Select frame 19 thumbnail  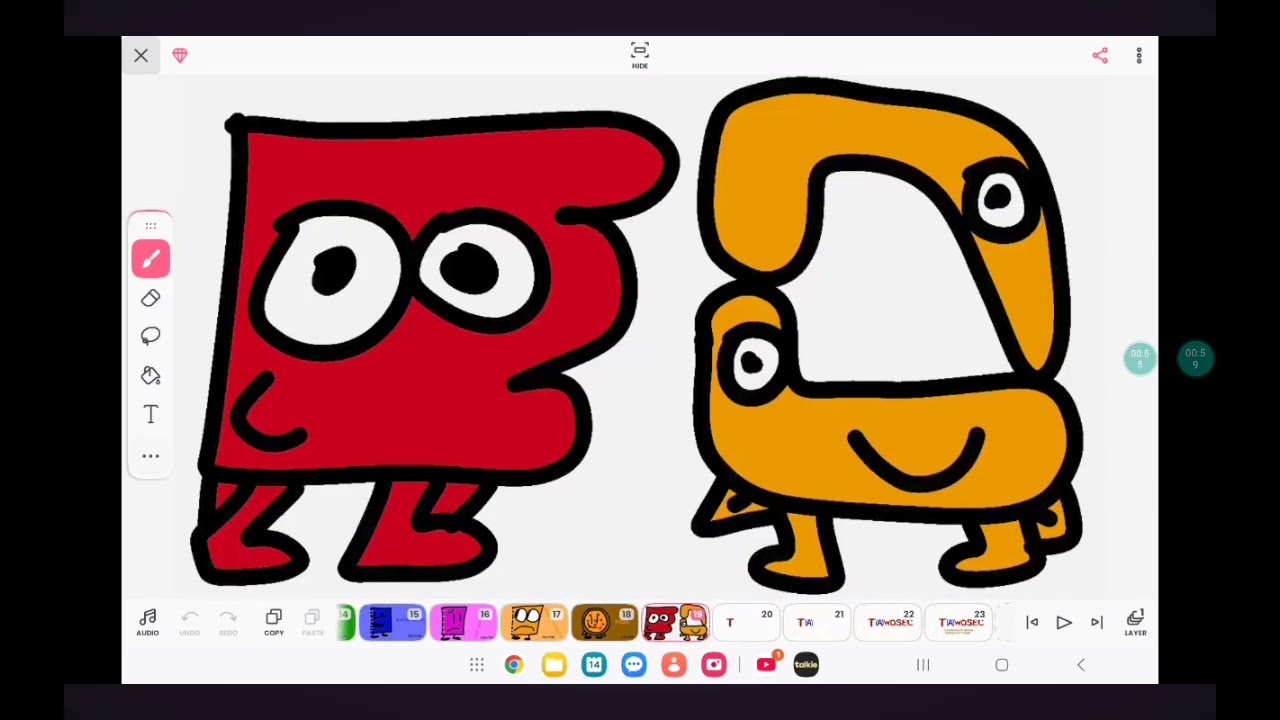click(x=675, y=622)
